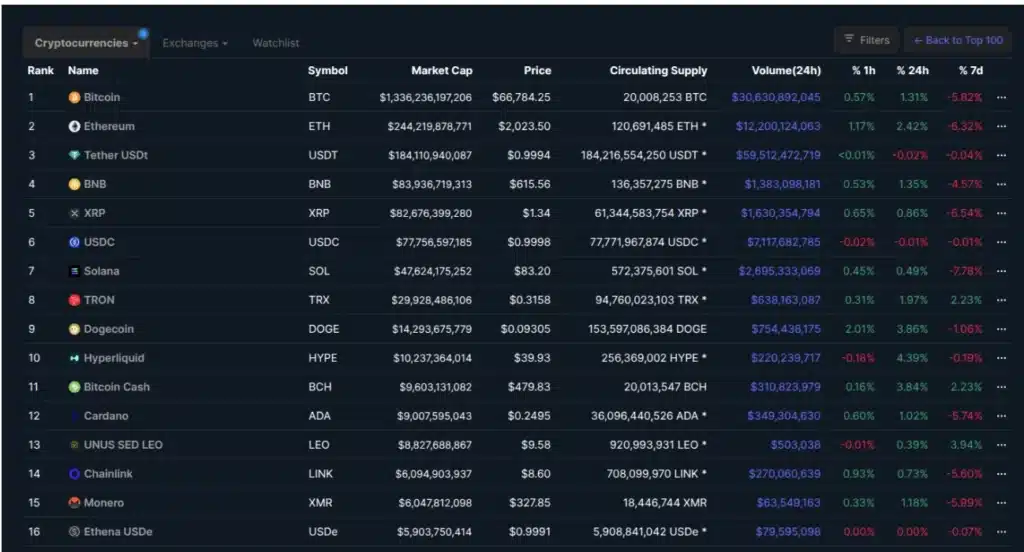Open three-dot menu for Ethena USDe row

point(1001,532)
